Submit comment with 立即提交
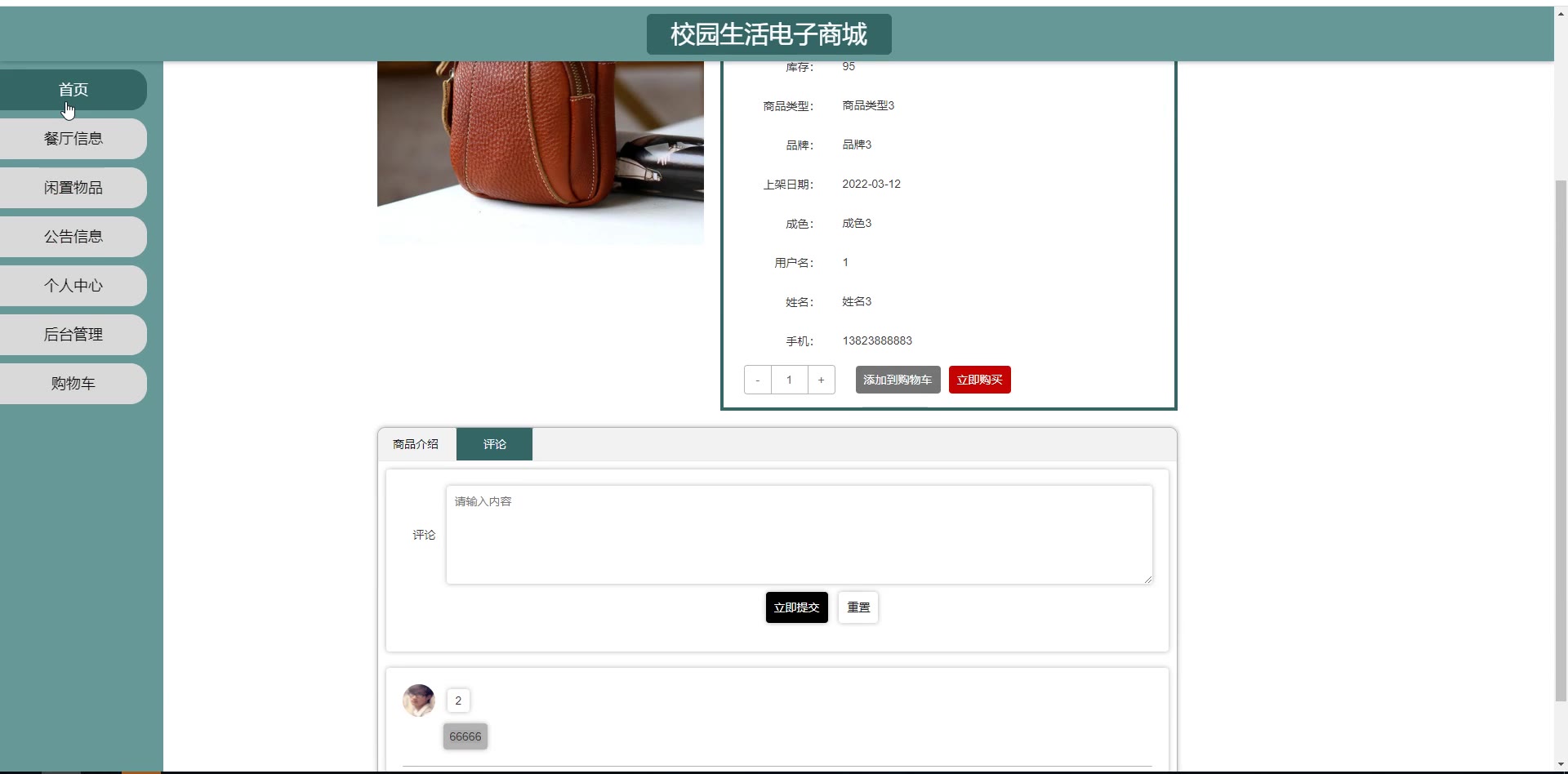The width and height of the screenshot is (1568, 774). click(796, 607)
